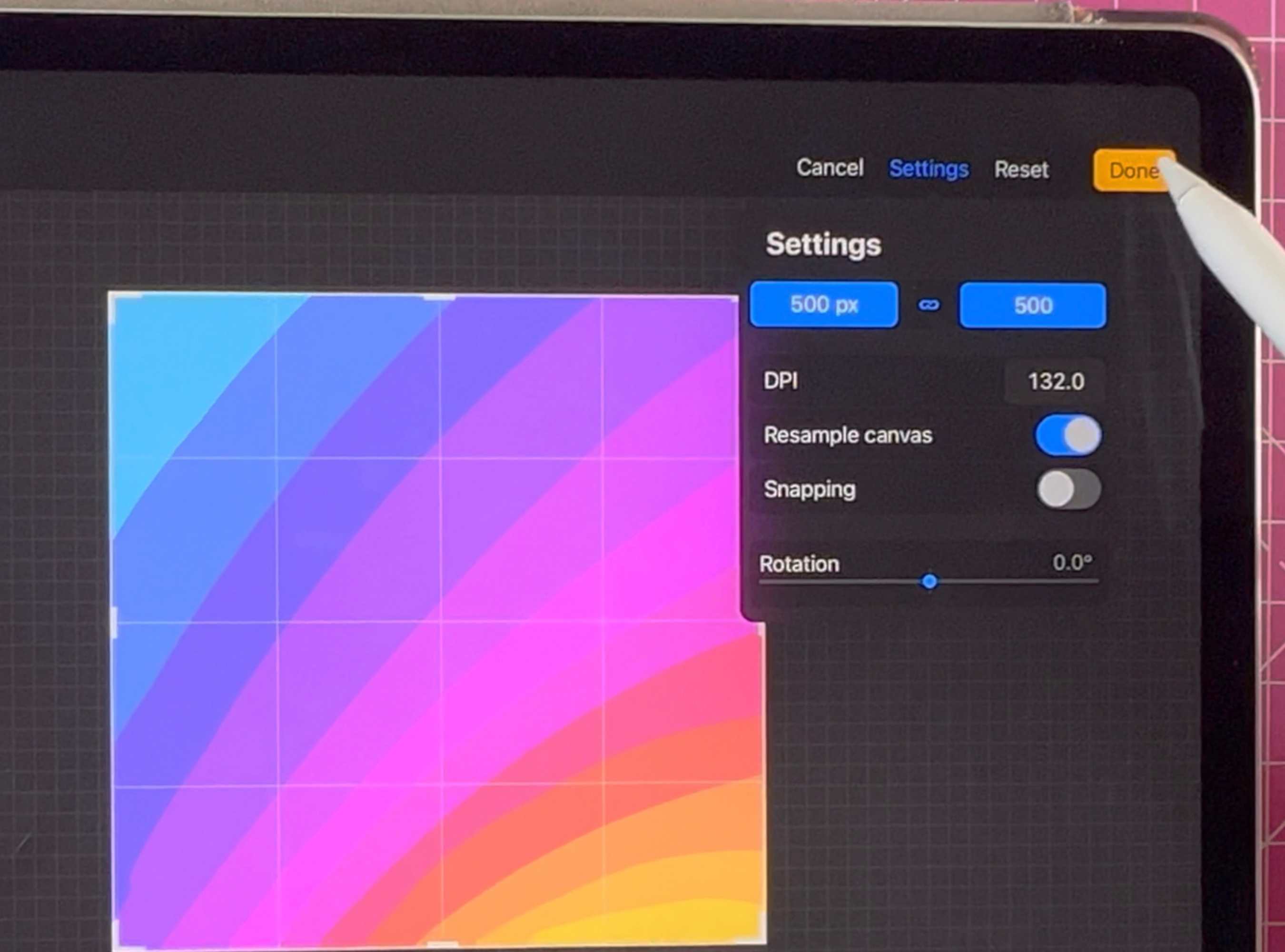Image resolution: width=1285 pixels, height=952 pixels.
Task: Click the Rotation slider handle
Action: click(x=929, y=582)
